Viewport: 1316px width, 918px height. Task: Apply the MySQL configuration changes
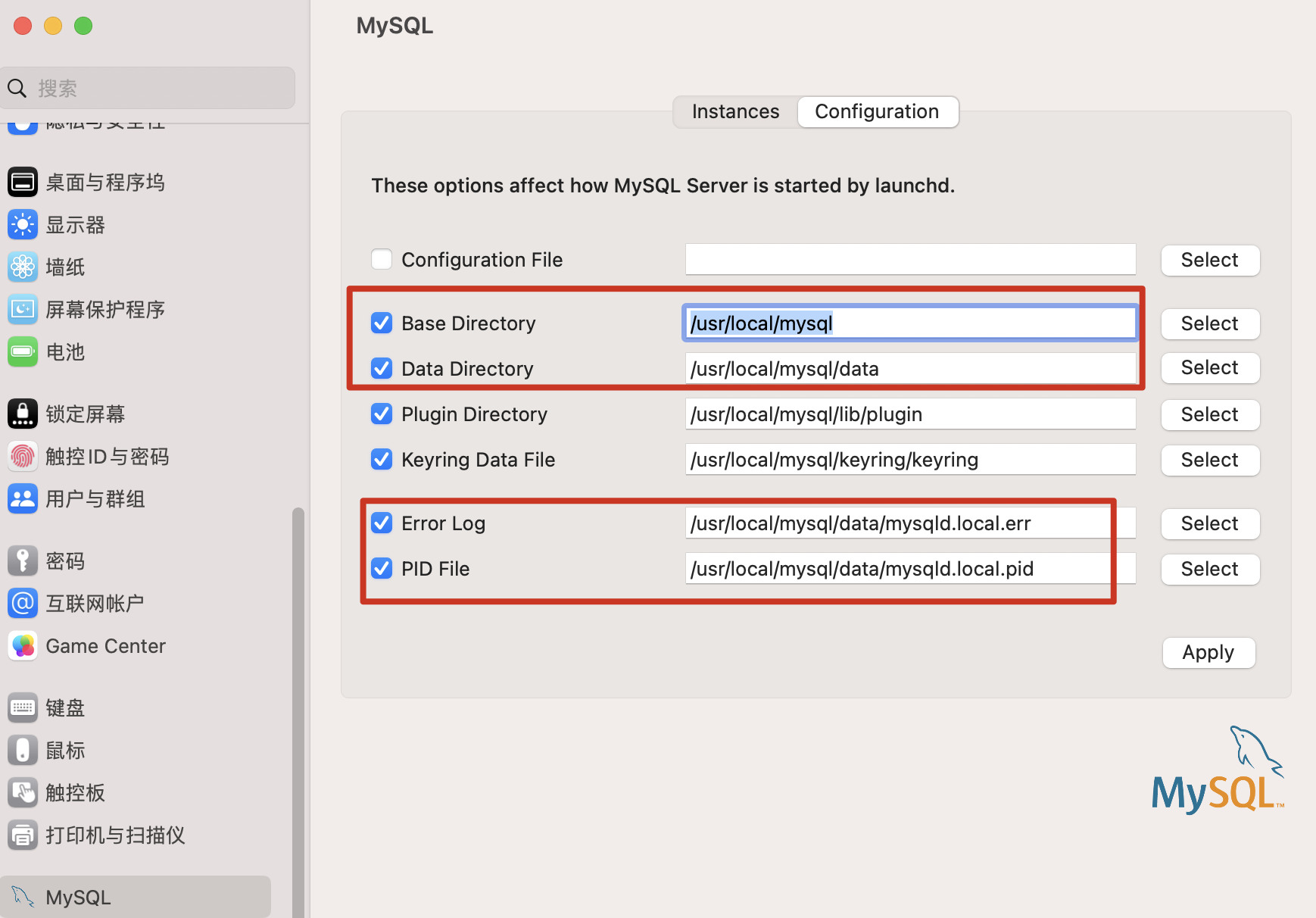coord(1209,652)
